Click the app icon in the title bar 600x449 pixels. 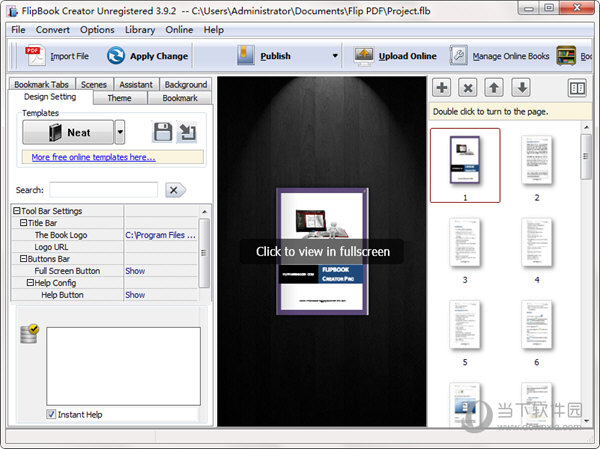coord(13,11)
